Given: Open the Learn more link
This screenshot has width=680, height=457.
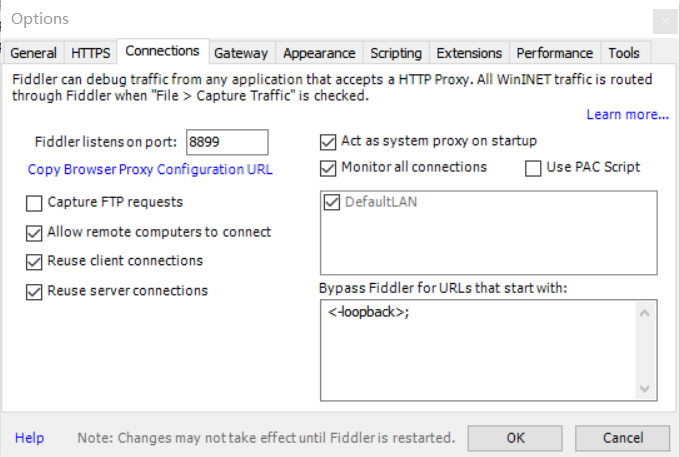Looking at the screenshot, I should pos(628,114).
